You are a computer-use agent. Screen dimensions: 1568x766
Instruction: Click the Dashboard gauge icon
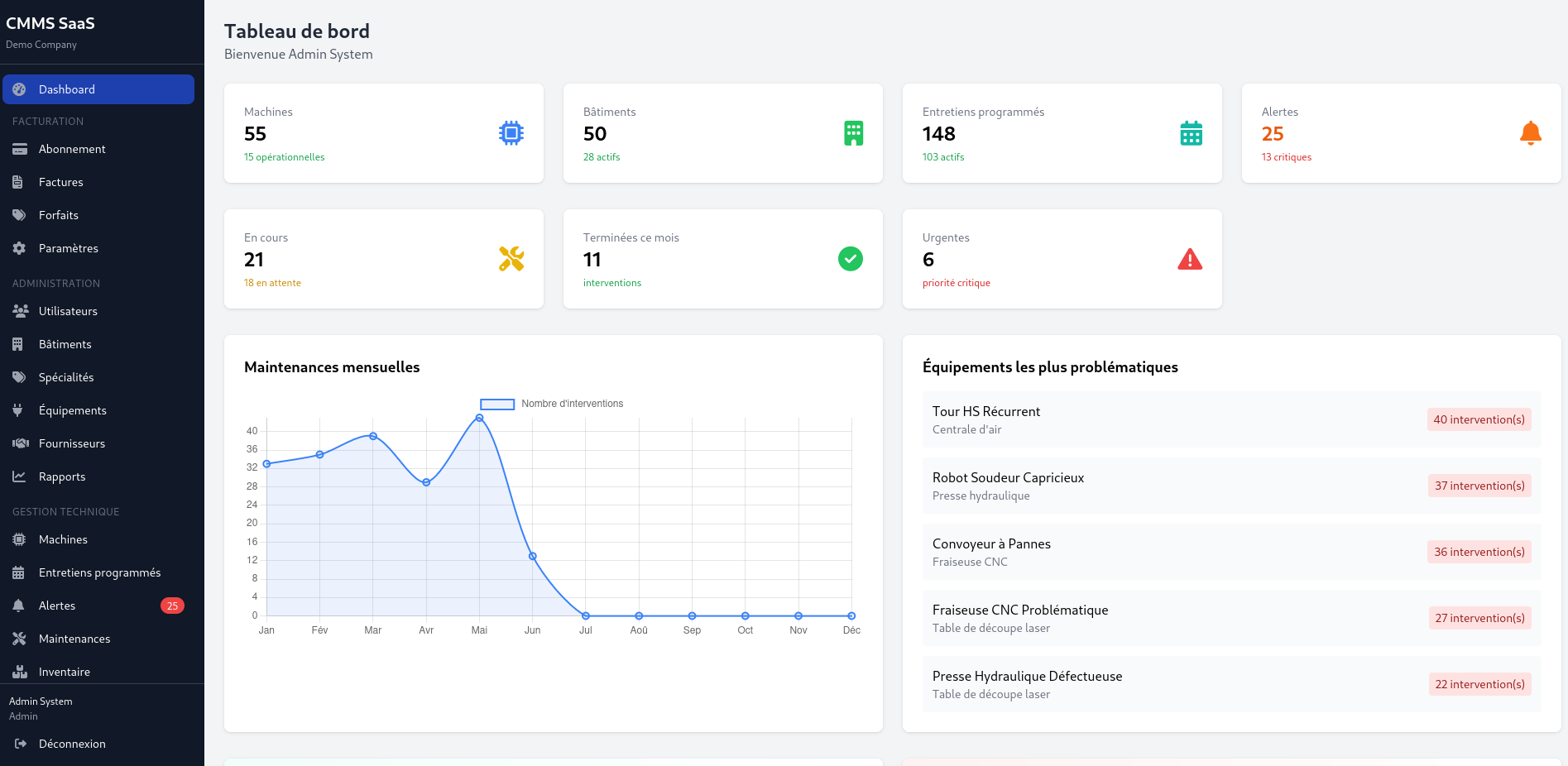(x=19, y=89)
